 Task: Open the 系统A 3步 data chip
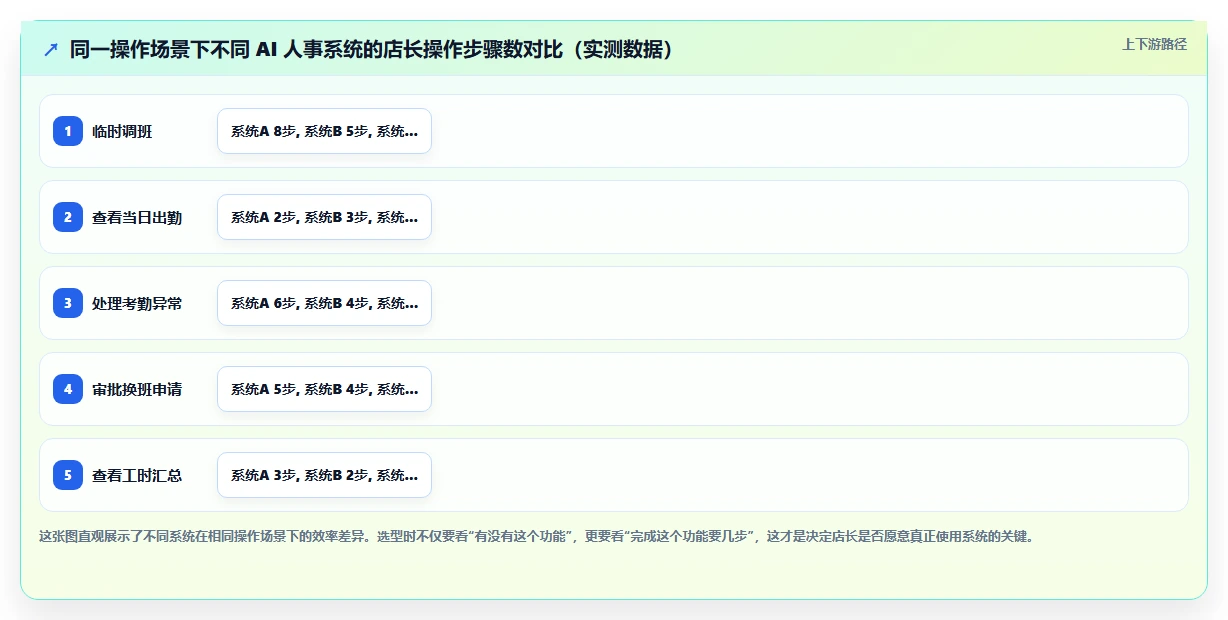(x=324, y=475)
